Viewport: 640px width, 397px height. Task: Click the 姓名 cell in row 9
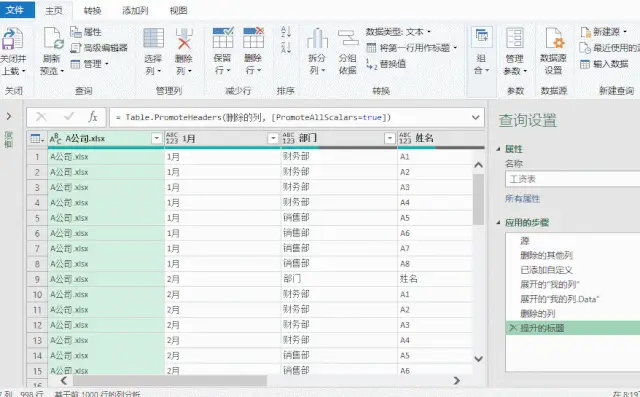coord(435,279)
